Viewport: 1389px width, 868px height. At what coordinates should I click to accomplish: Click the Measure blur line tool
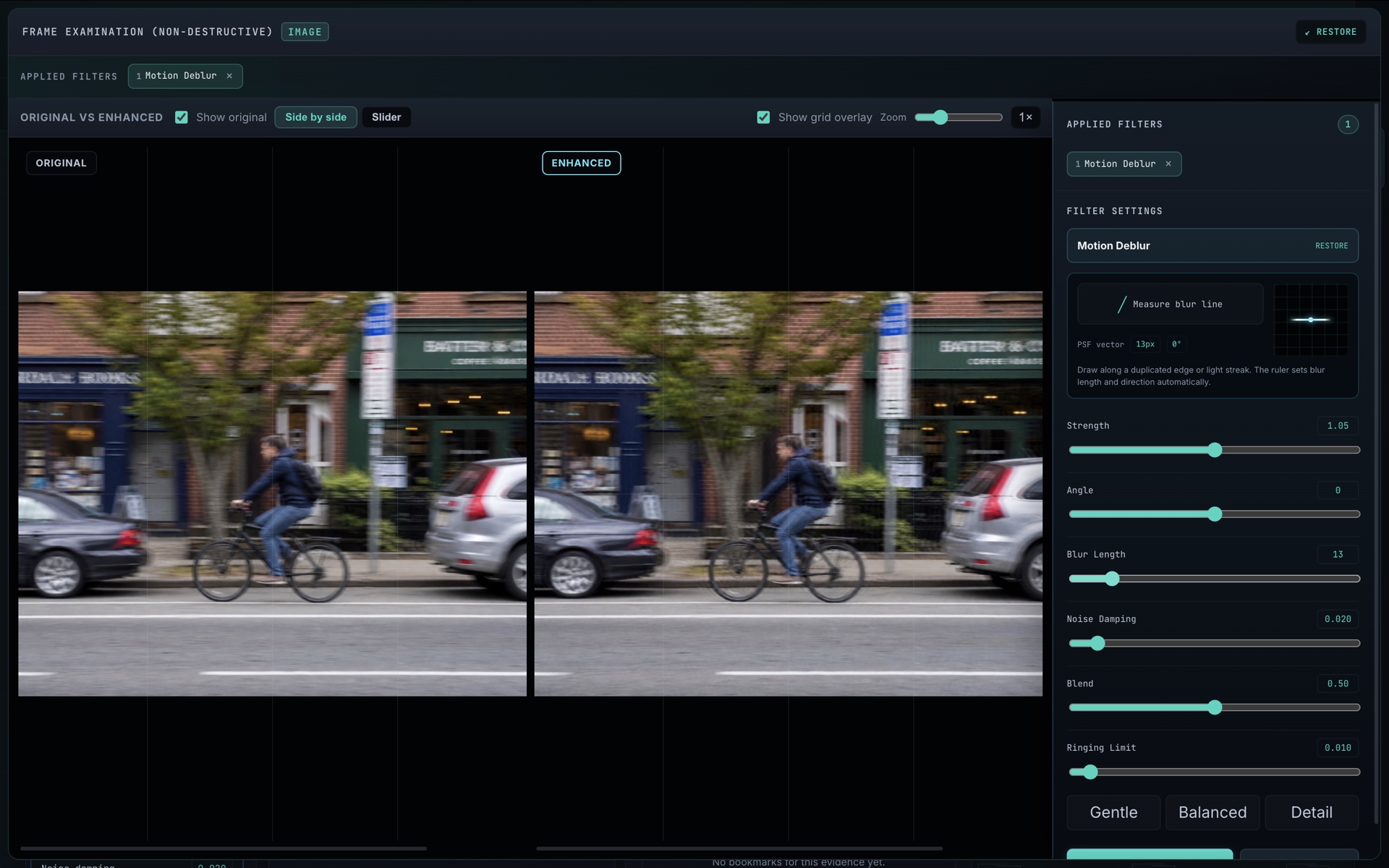coord(1170,305)
